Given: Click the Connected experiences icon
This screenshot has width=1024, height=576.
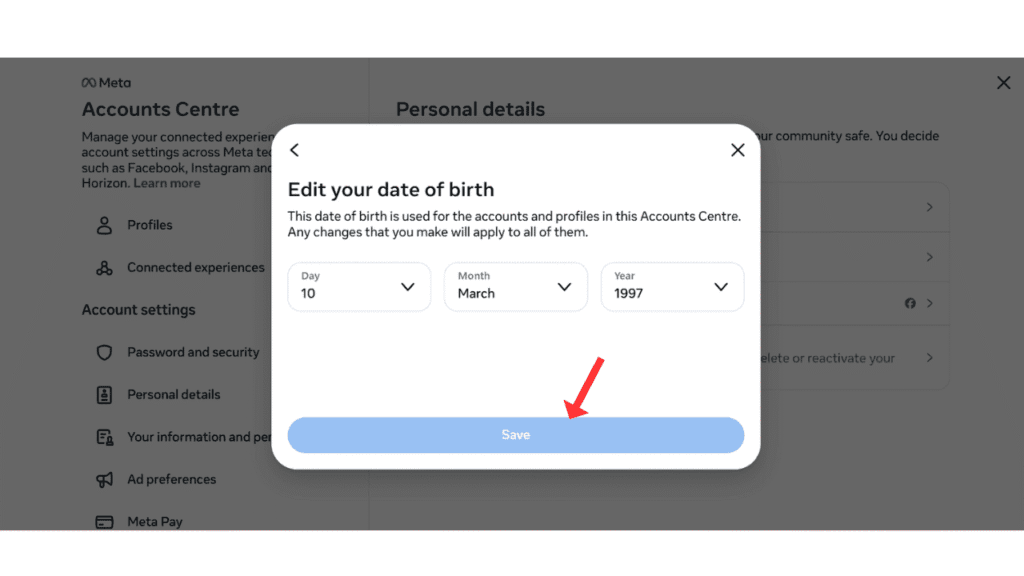Looking at the screenshot, I should pyautogui.click(x=104, y=267).
